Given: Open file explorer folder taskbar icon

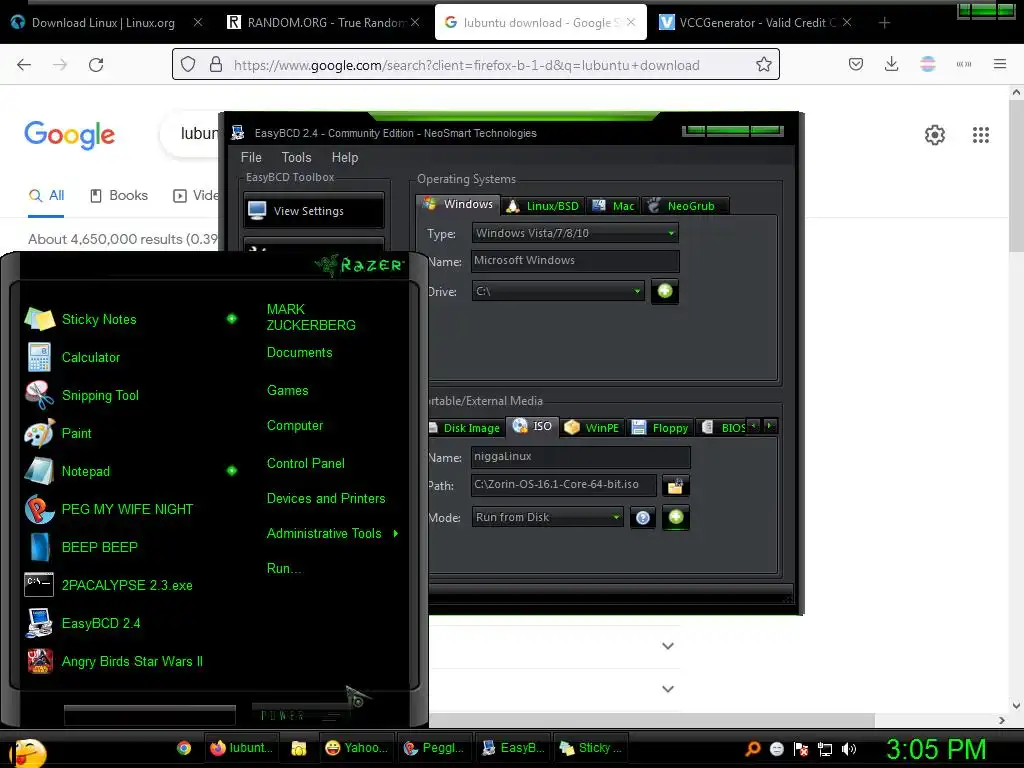Looking at the screenshot, I should tap(298, 748).
